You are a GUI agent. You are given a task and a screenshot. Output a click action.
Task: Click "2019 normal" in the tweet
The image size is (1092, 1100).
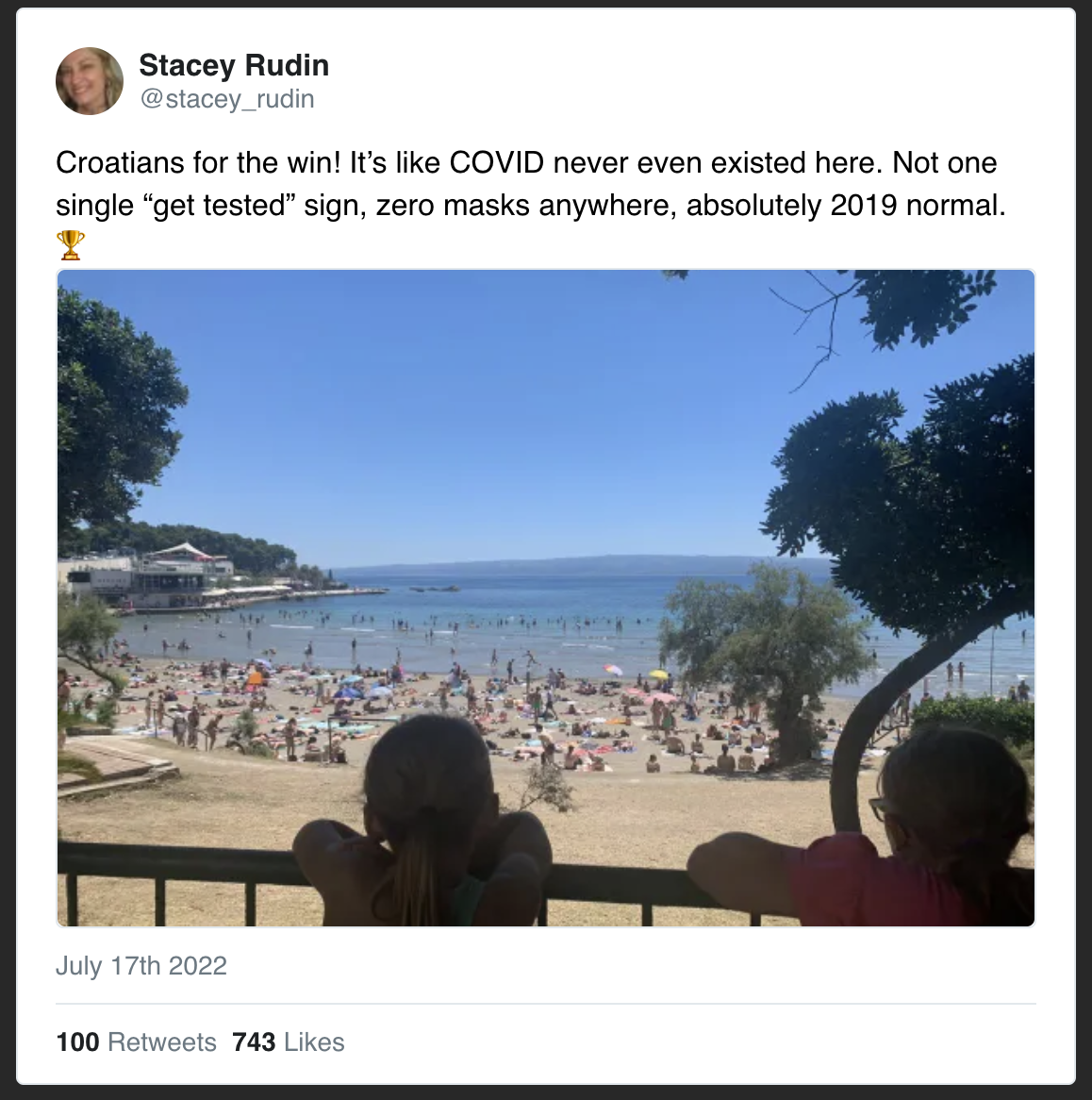pos(918,206)
